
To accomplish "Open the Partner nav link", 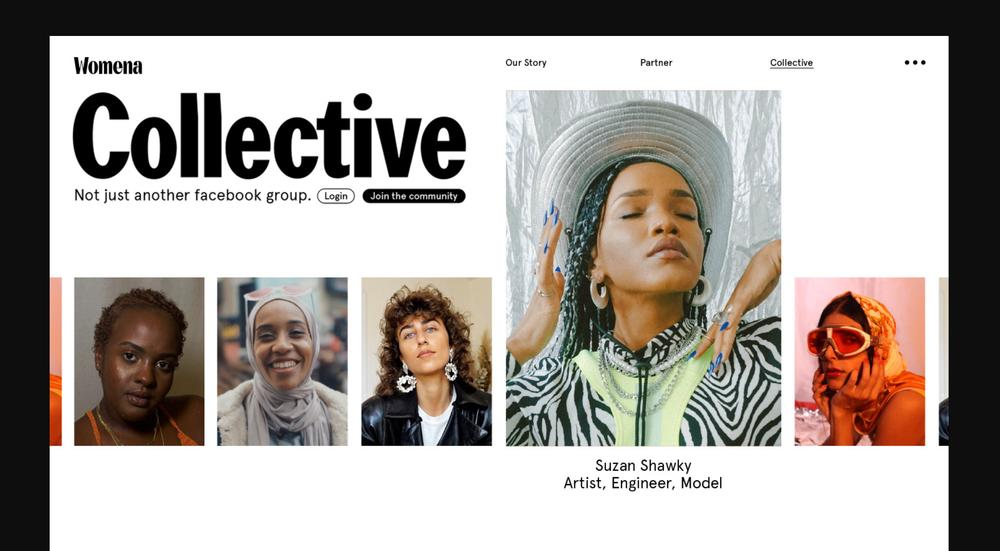I will tap(656, 62).
